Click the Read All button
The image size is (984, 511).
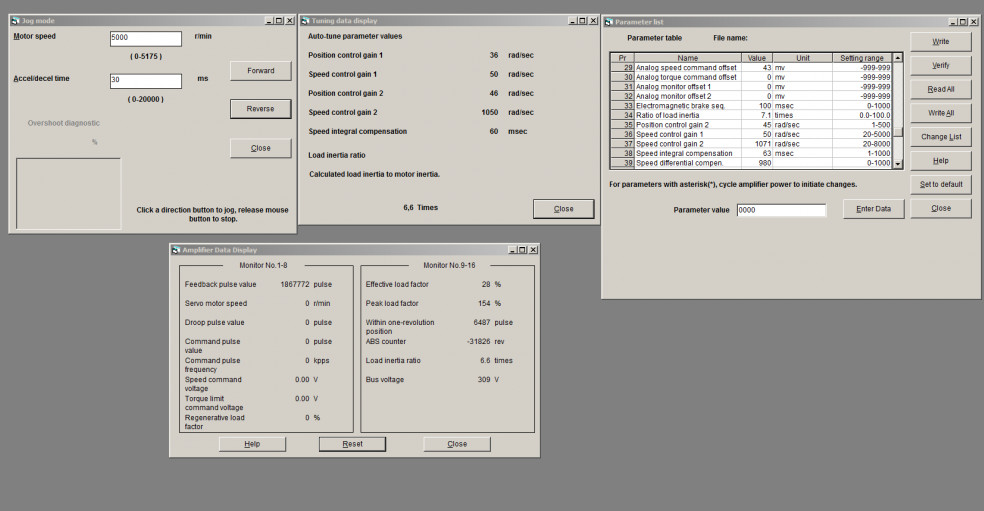point(941,90)
